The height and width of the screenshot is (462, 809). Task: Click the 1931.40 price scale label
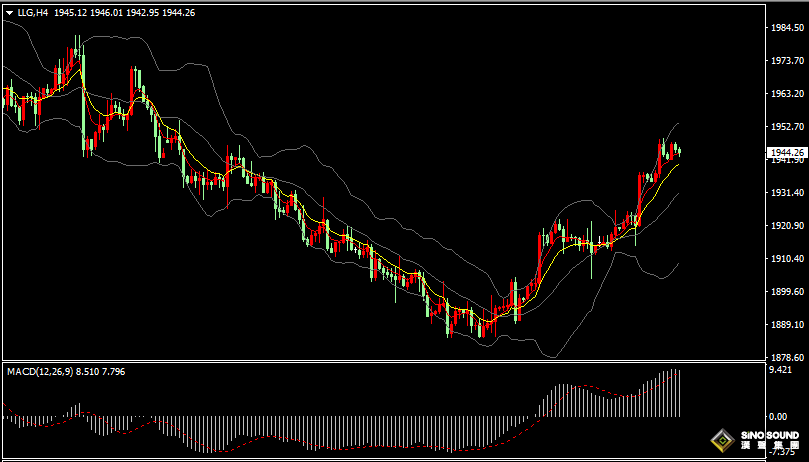tap(785, 193)
